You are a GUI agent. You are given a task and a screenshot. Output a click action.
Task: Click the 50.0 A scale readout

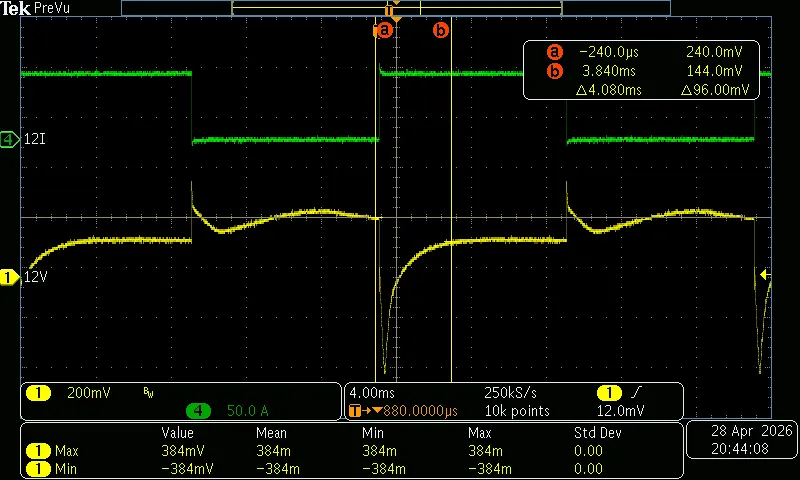click(x=247, y=411)
